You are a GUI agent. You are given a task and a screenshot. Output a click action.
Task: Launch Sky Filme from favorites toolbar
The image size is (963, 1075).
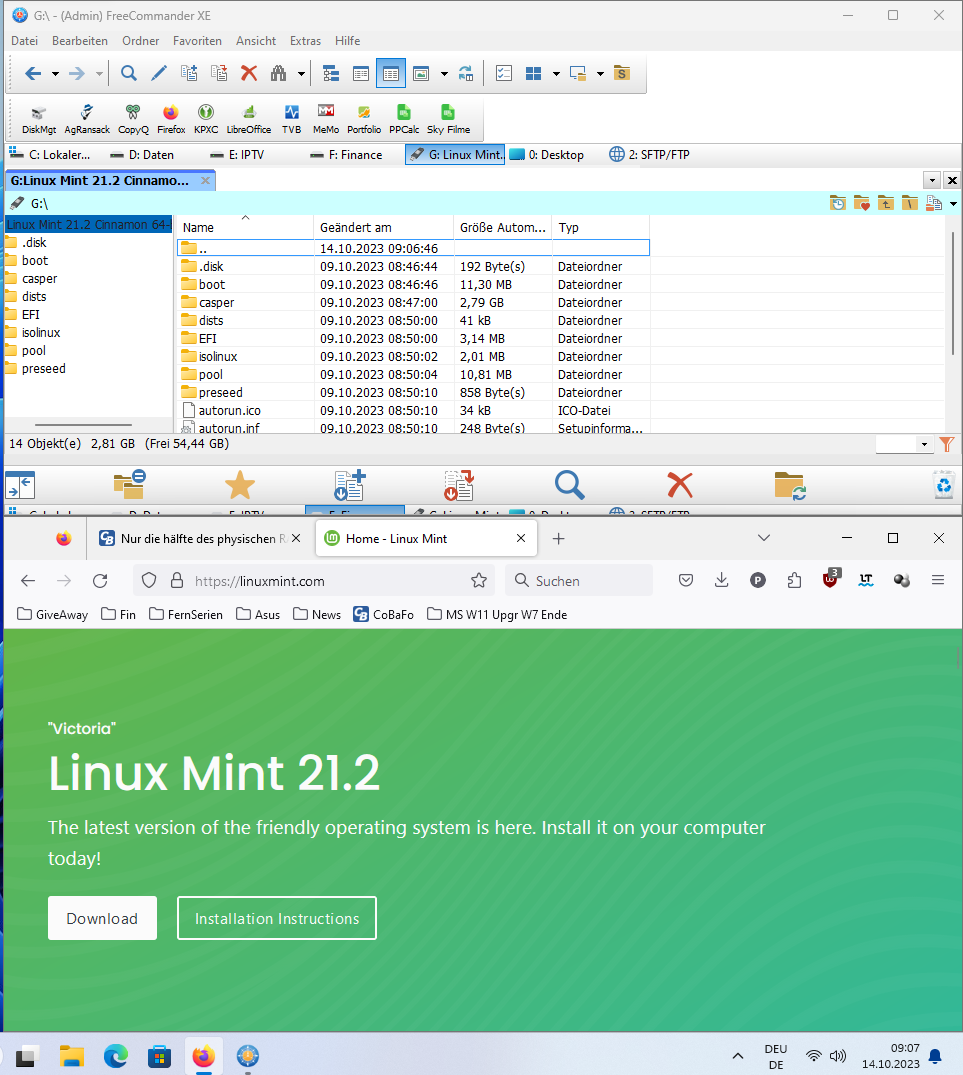click(x=448, y=119)
